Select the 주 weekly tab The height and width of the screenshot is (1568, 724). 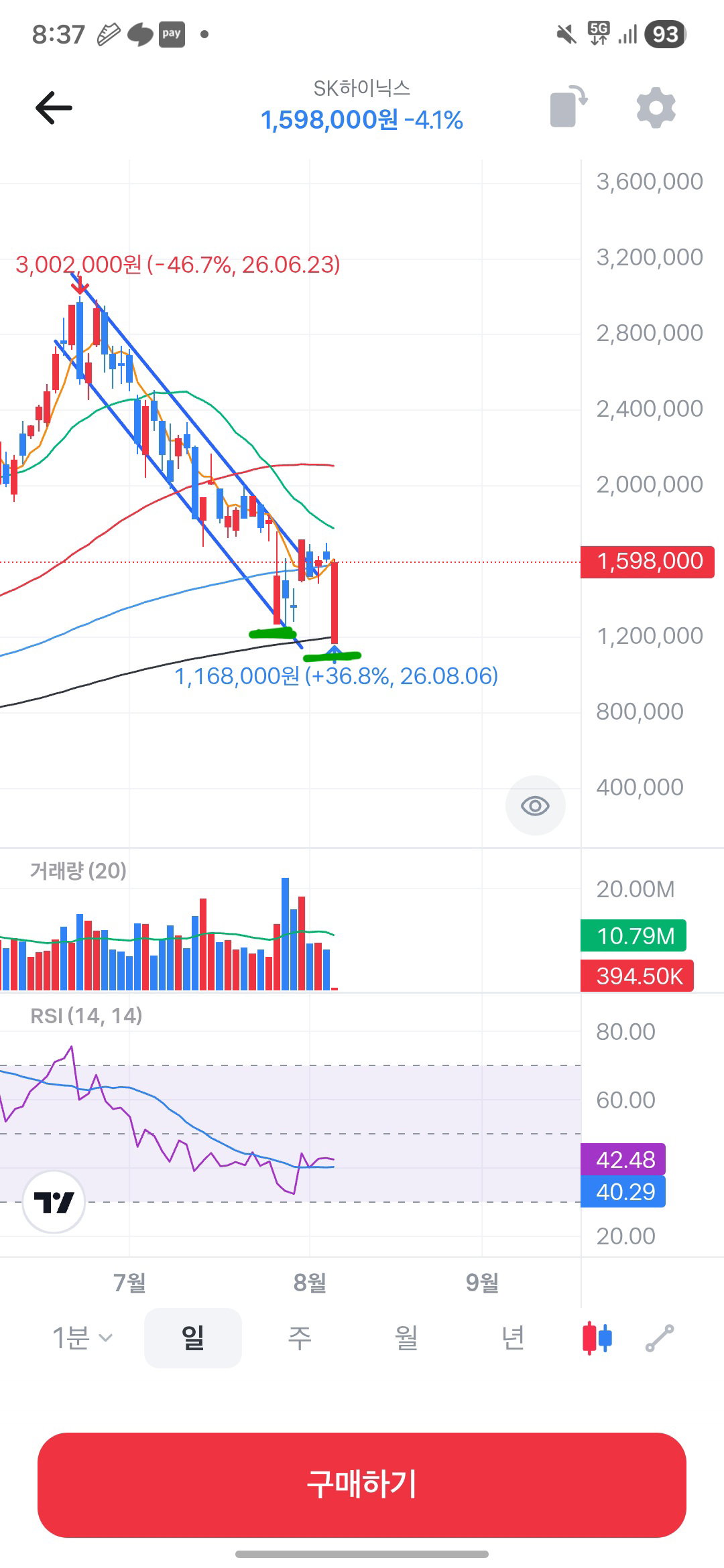click(300, 1338)
